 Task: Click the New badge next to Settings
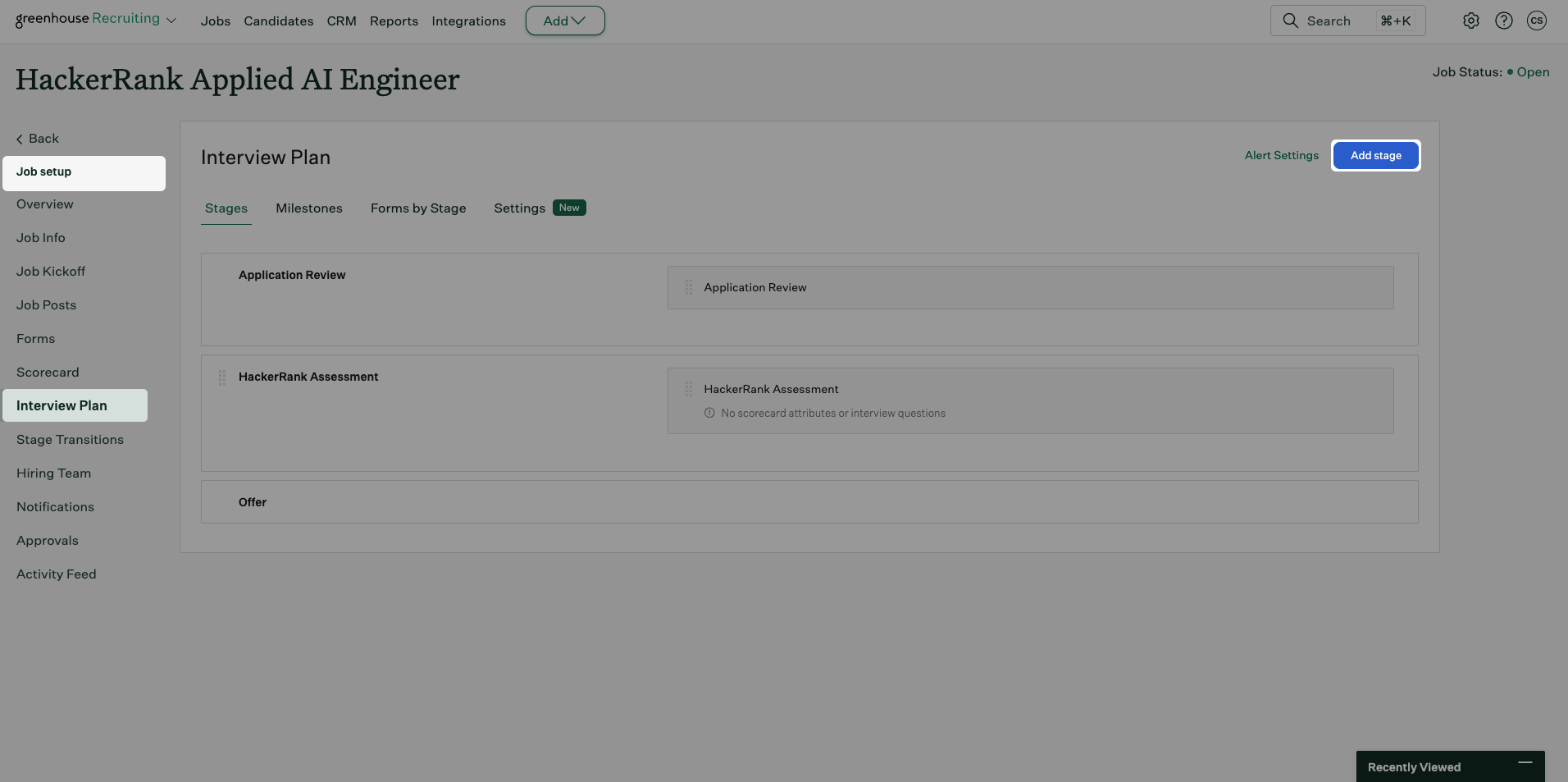coord(569,208)
